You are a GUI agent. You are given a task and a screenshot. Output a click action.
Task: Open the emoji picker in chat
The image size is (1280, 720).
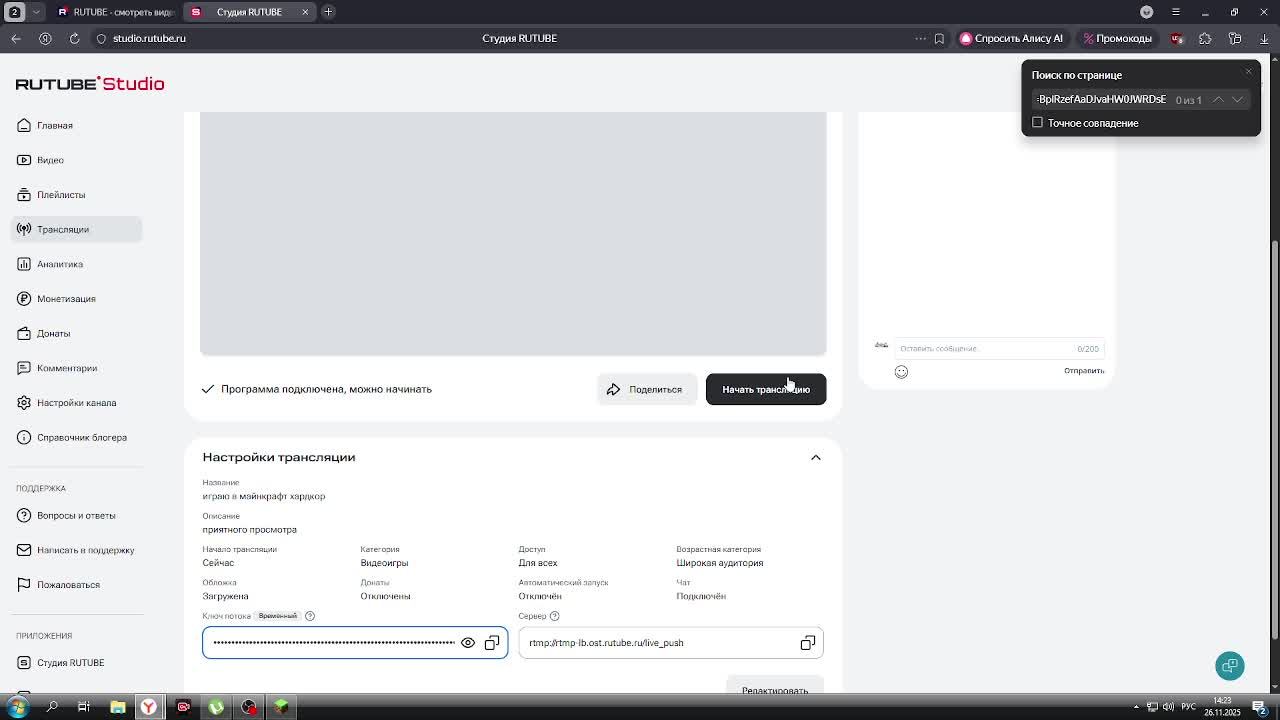pos(901,372)
